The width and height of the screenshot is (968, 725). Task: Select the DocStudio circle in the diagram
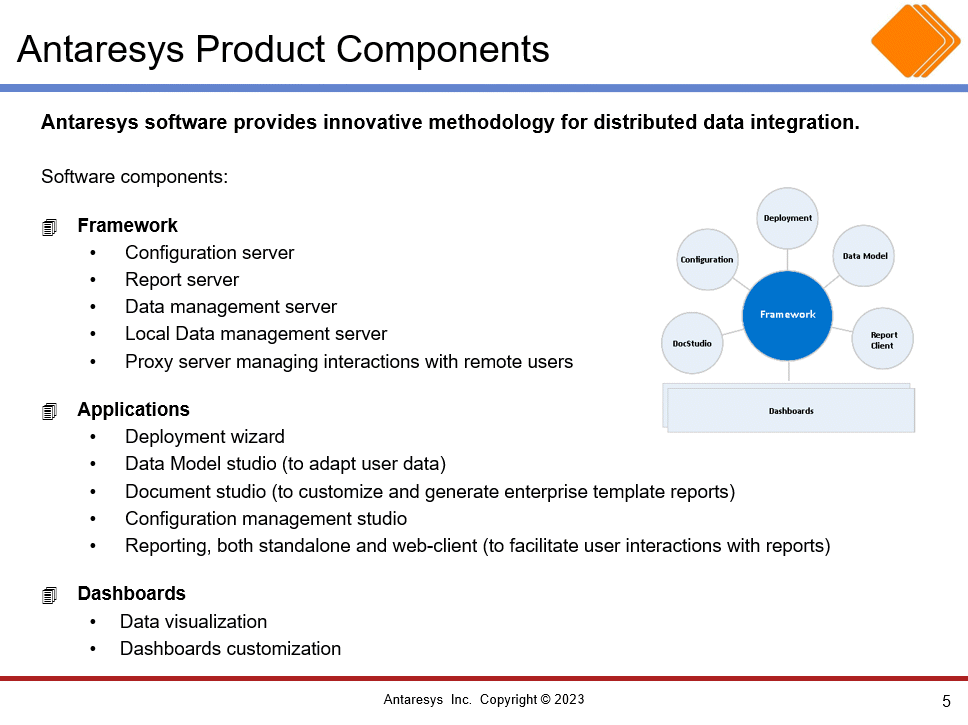tap(692, 343)
